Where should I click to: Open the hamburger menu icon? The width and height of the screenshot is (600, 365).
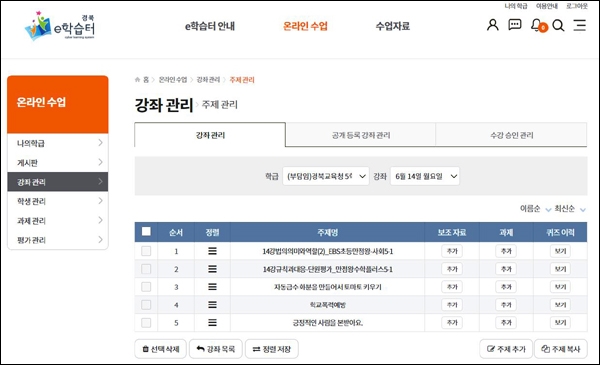tap(579, 25)
